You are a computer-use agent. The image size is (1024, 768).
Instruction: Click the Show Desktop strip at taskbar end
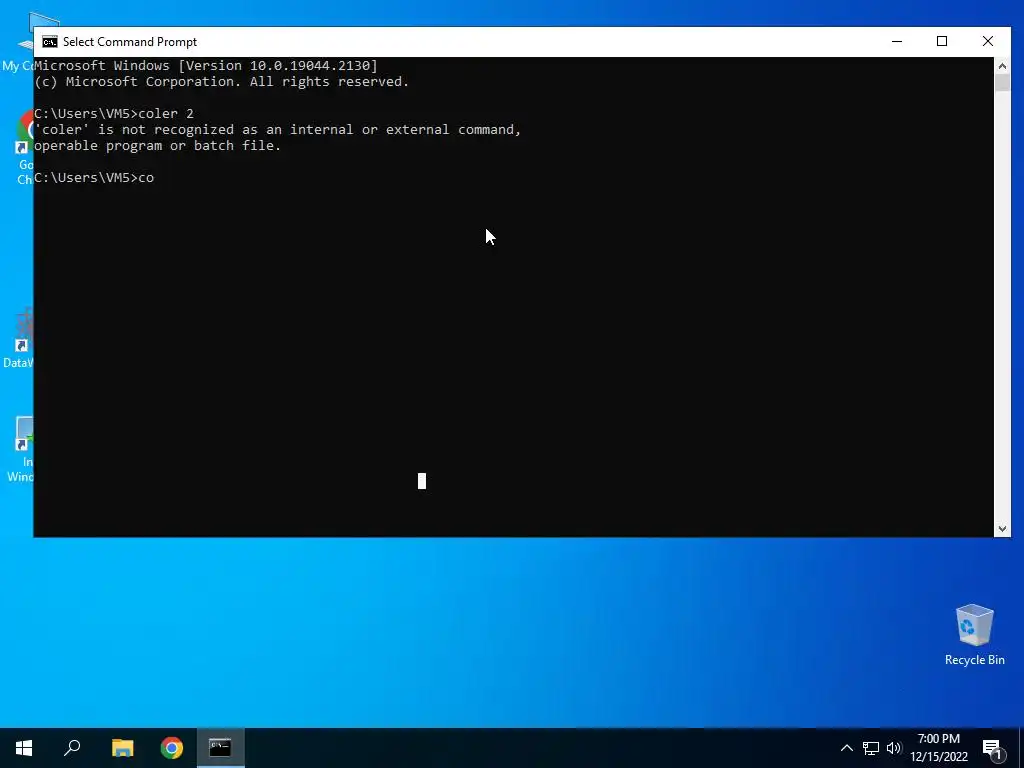click(x=1021, y=748)
